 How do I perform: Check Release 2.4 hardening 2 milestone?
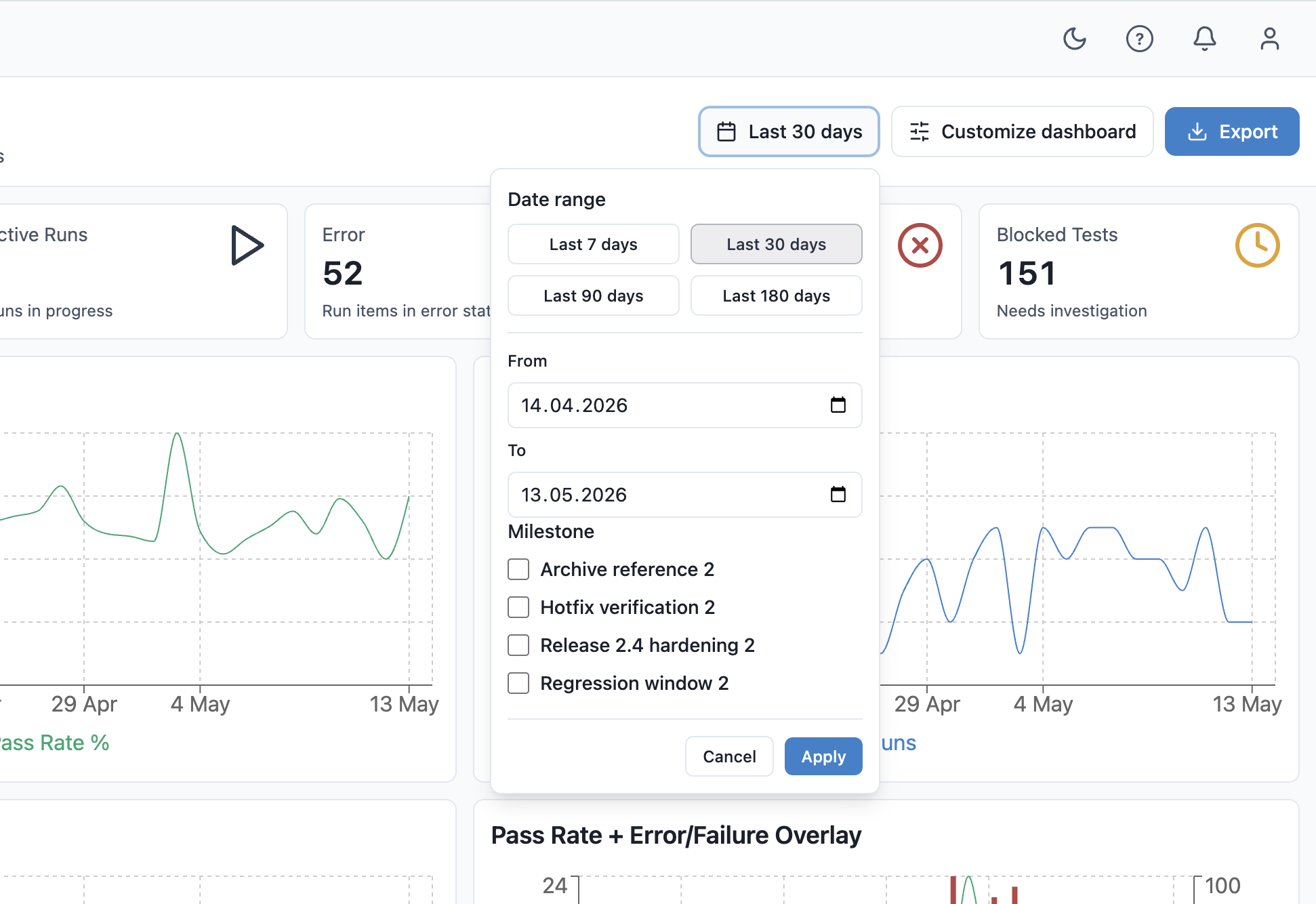click(x=518, y=645)
